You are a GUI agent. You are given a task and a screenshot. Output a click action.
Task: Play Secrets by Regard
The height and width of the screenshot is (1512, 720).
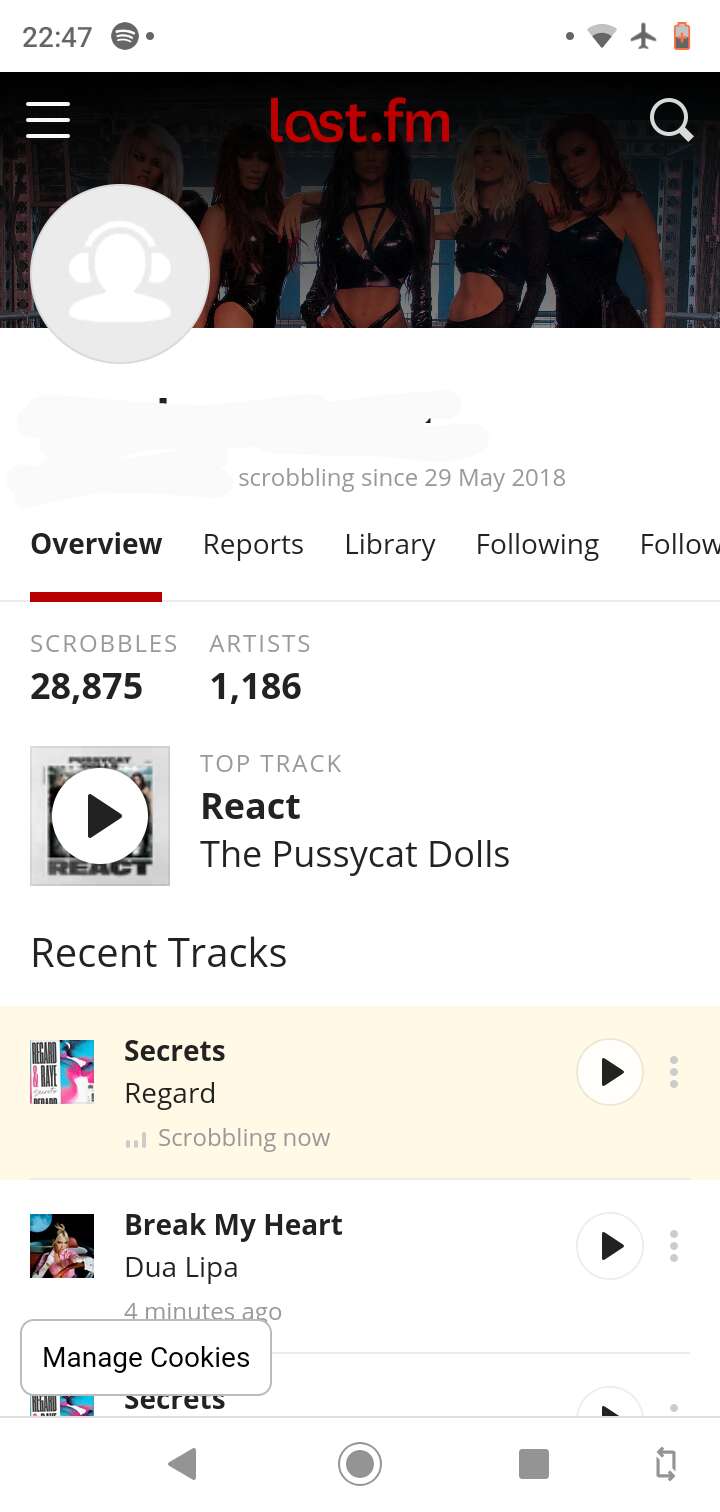(609, 1072)
